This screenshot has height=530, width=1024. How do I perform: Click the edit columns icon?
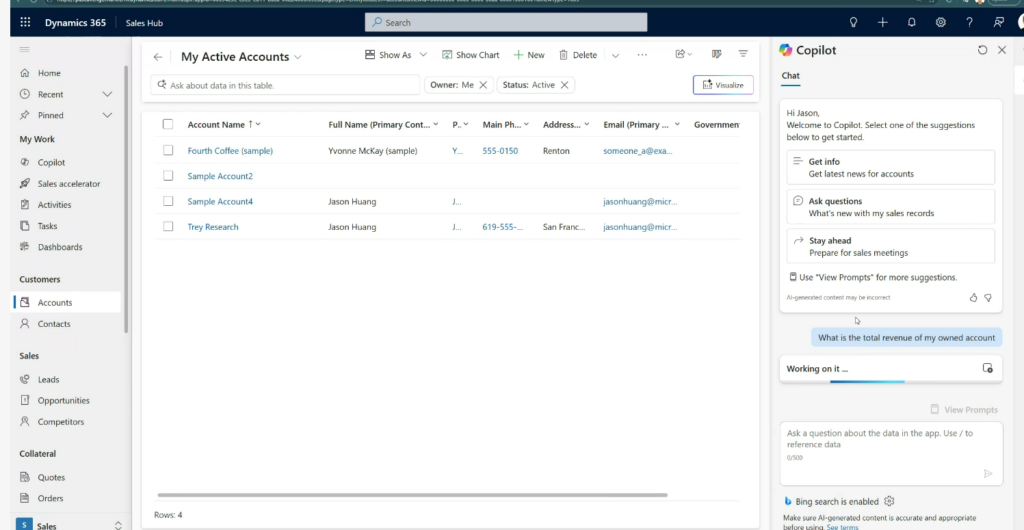[x=716, y=54]
